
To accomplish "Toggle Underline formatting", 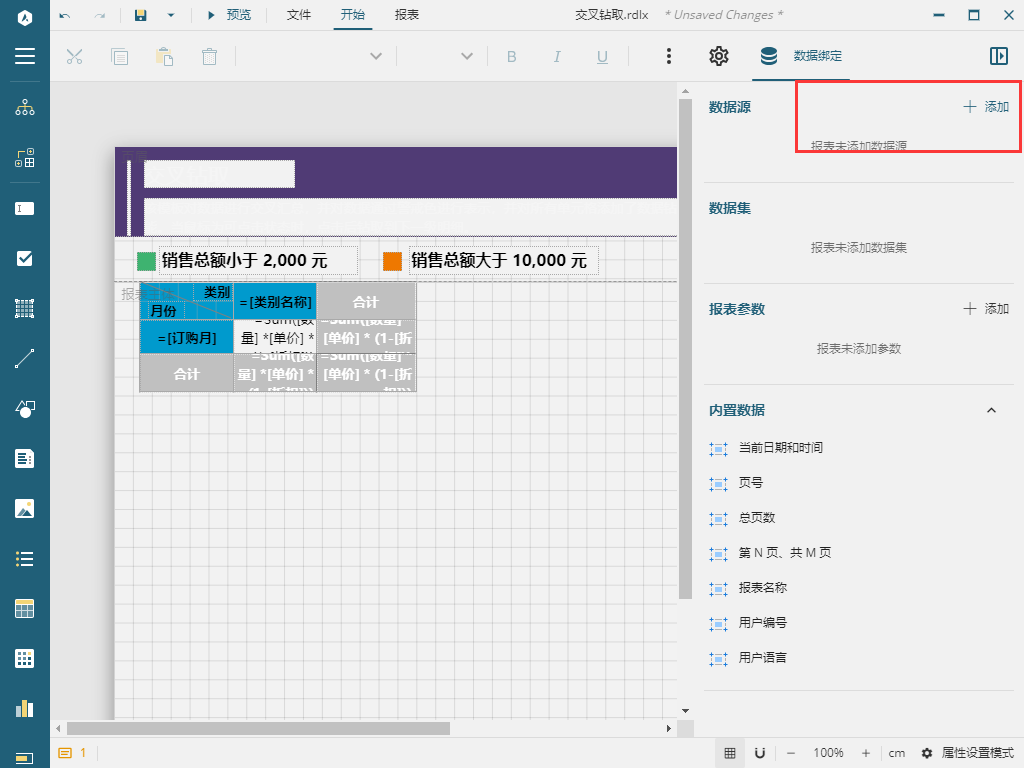I will click(x=602, y=57).
